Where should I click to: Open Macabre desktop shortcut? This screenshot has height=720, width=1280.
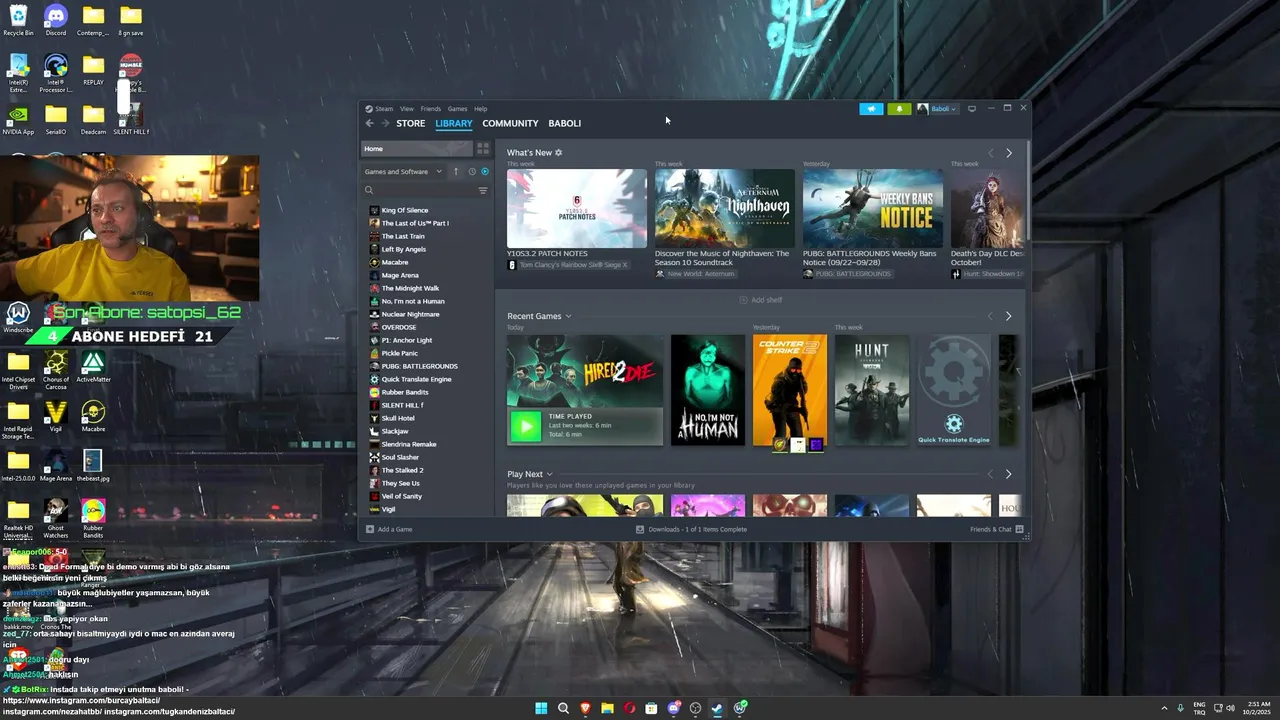coord(93,416)
